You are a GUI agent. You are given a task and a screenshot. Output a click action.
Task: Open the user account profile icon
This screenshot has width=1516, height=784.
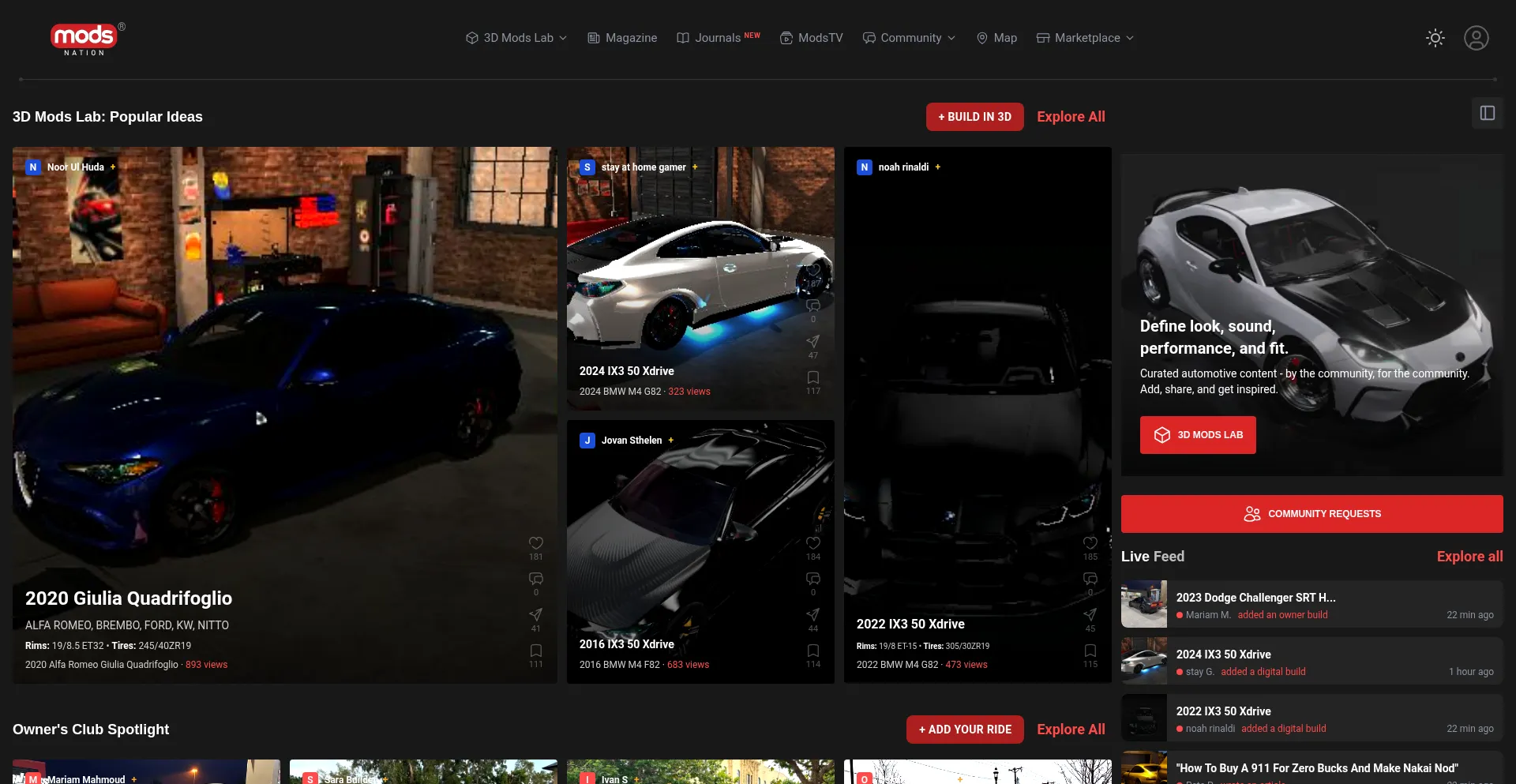pyautogui.click(x=1477, y=38)
